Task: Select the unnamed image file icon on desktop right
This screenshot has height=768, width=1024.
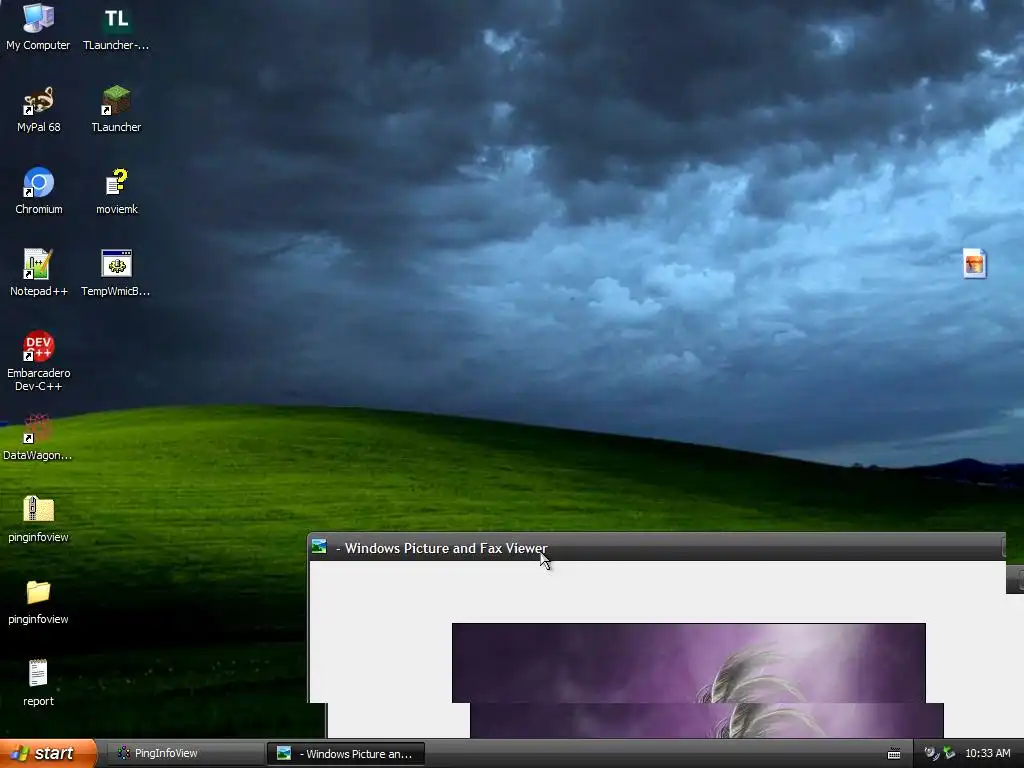Action: click(974, 264)
